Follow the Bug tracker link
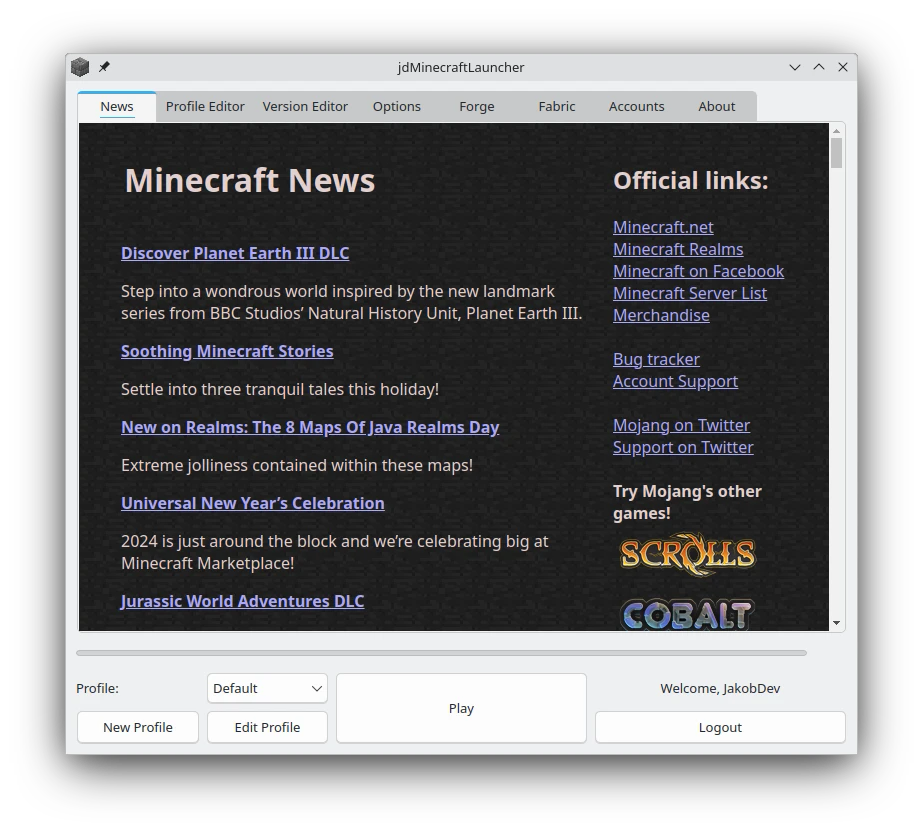923x832 pixels. [x=656, y=359]
